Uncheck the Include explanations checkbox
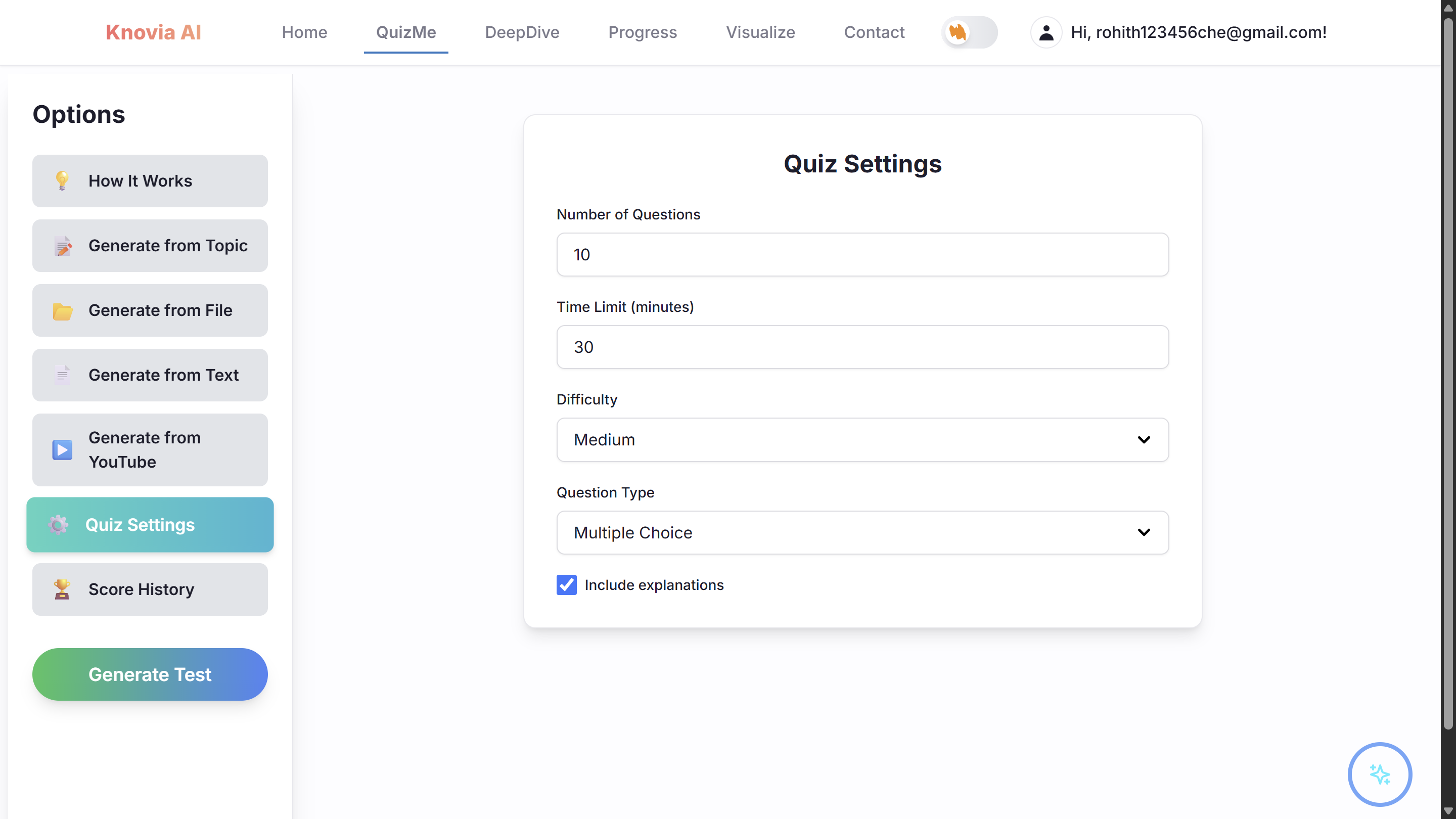 566,585
